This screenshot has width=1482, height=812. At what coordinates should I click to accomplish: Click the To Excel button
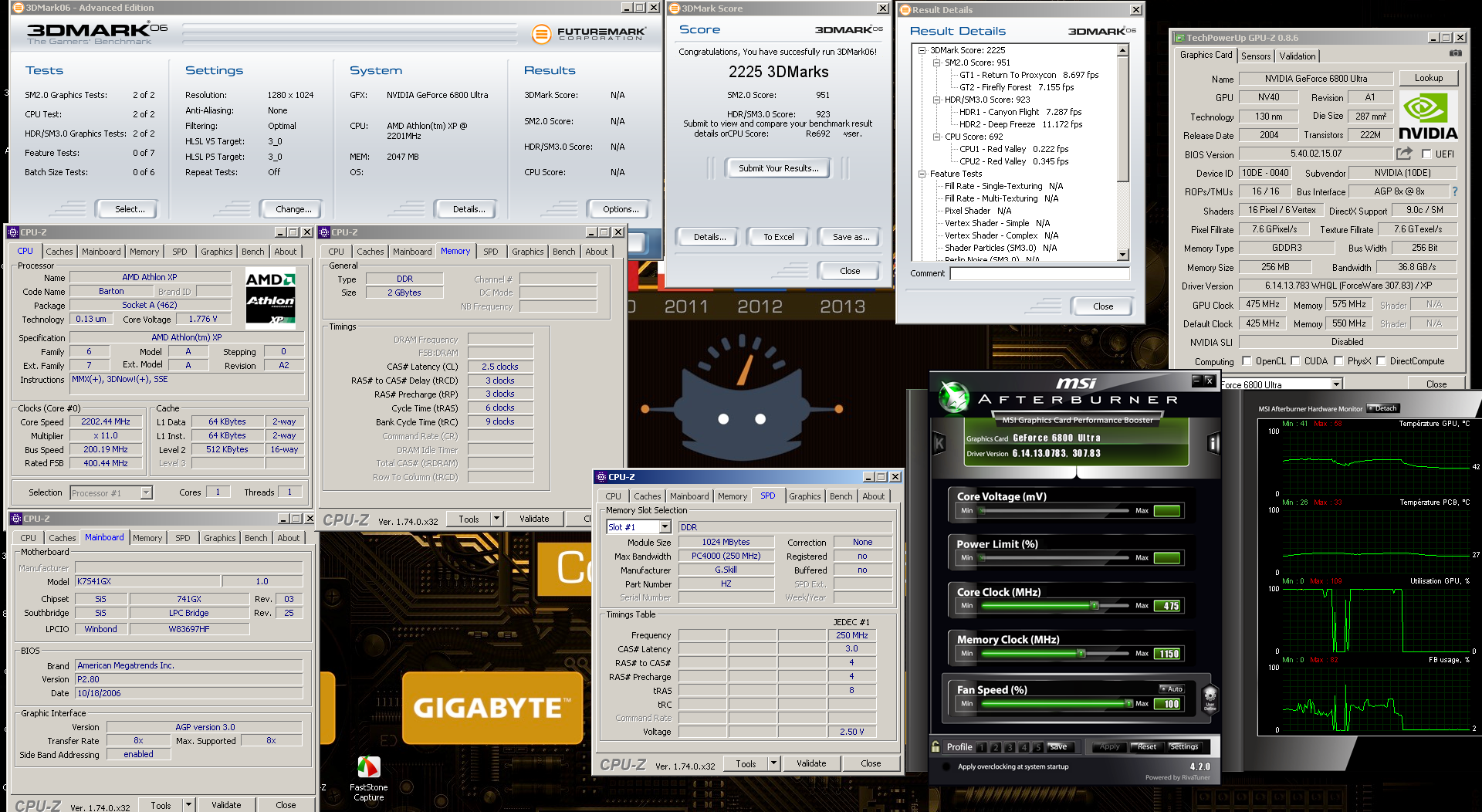click(x=778, y=237)
